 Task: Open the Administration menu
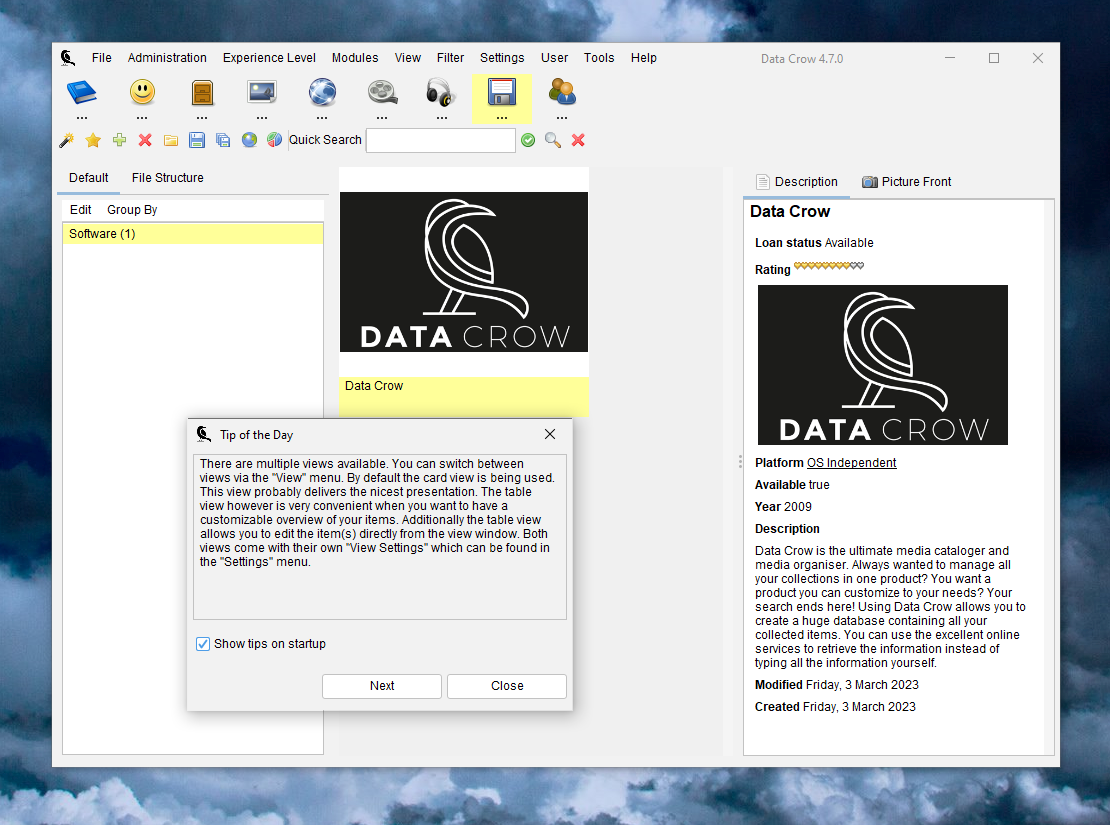167,58
